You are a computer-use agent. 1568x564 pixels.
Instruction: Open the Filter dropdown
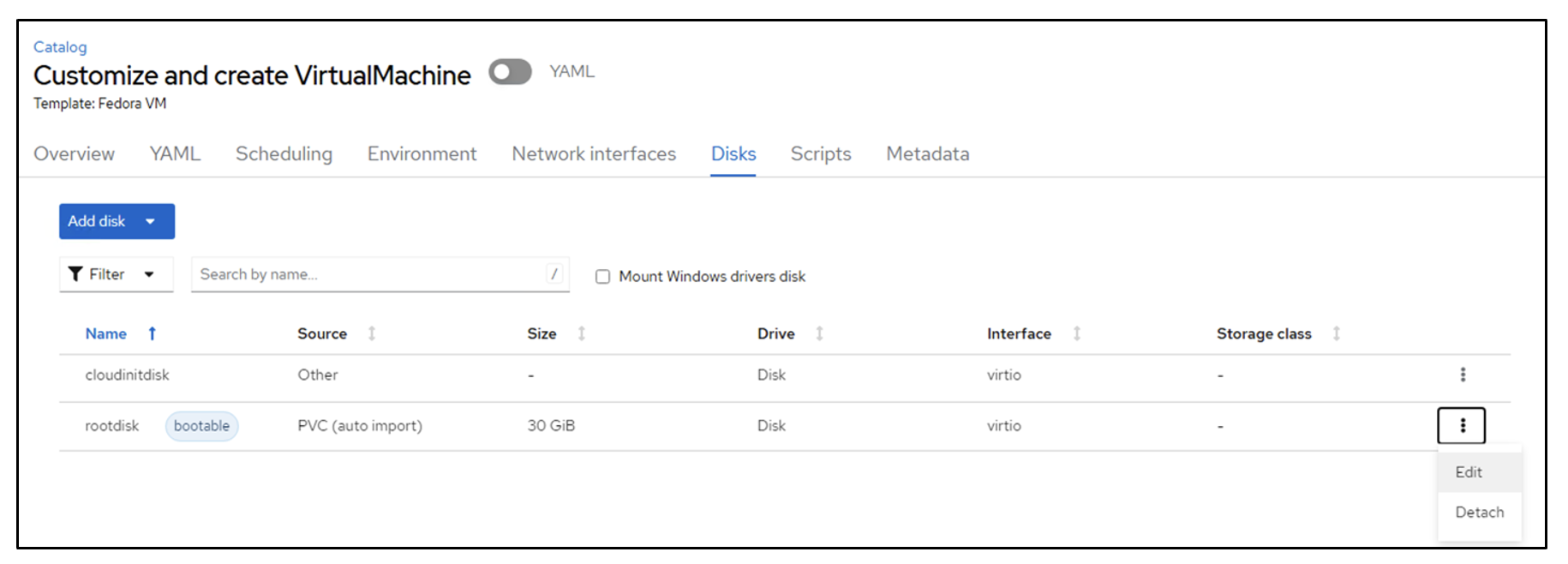coord(117,274)
